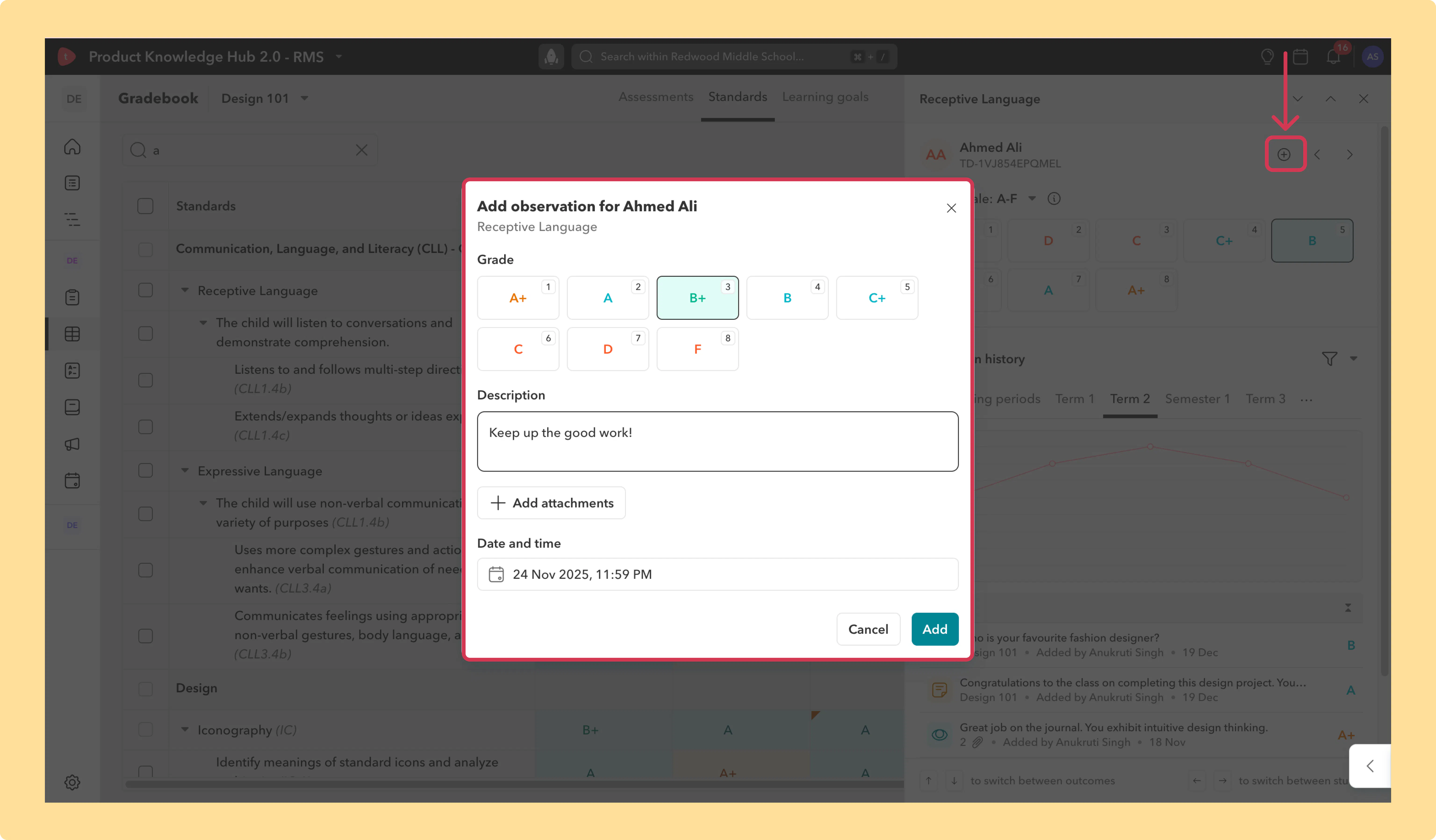Screen dimensions: 1436x840
Task: Collapse the Iconography (IC) tree row
Action: click(x=185, y=730)
